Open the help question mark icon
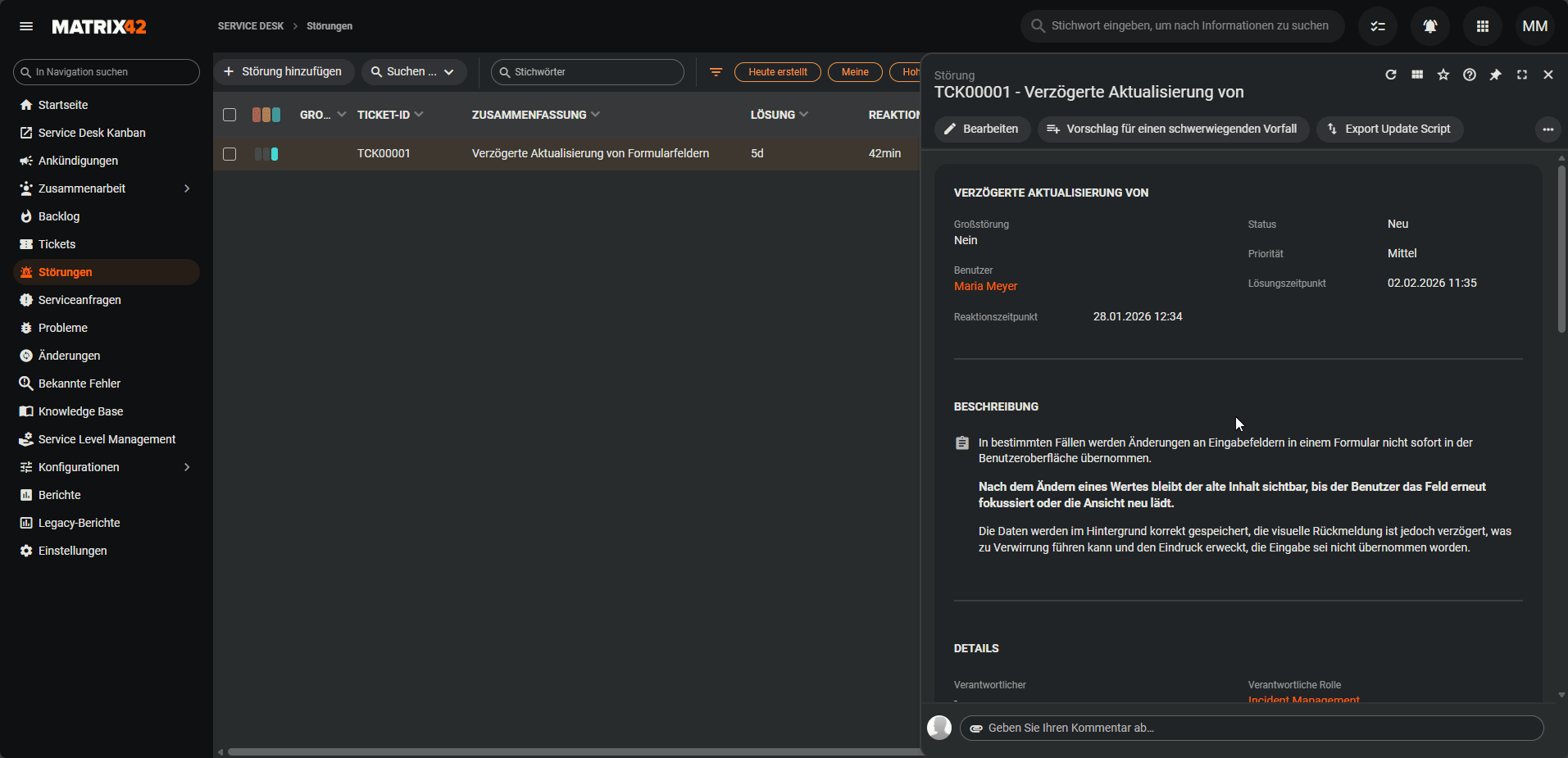Screen dimensions: 1568x758 click(x=1470, y=75)
